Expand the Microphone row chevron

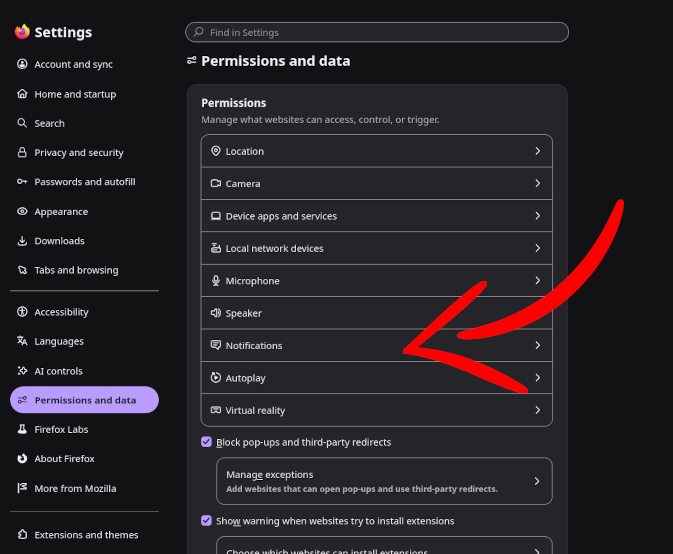tap(537, 281)
